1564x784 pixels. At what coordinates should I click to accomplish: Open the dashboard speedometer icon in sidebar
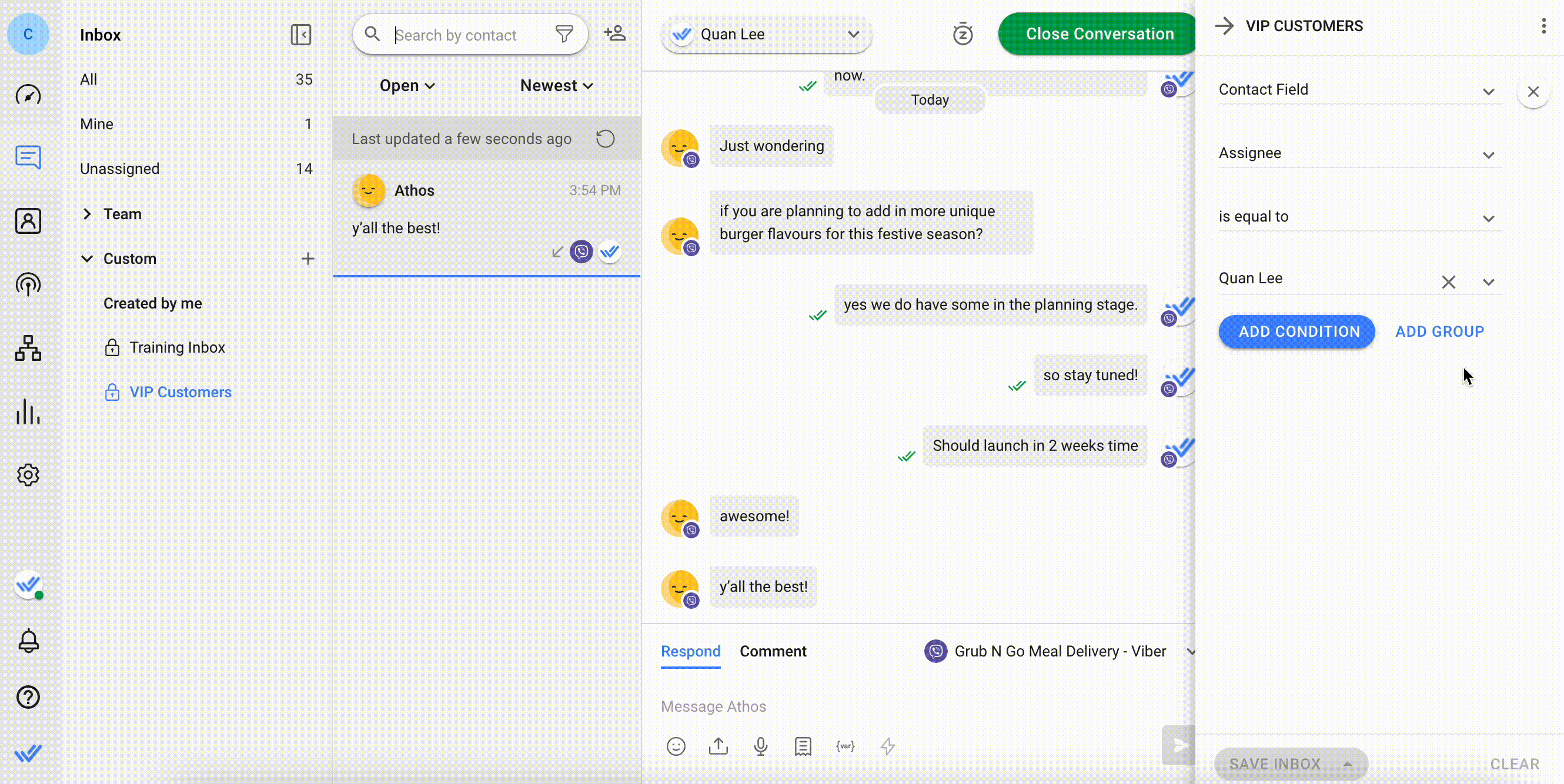28,94
